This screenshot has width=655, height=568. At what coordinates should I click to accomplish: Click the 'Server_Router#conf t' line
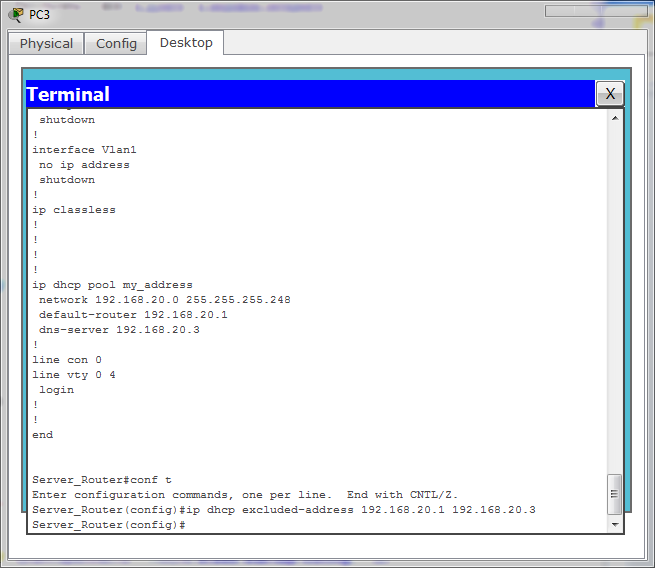click(x=102, y=480)
